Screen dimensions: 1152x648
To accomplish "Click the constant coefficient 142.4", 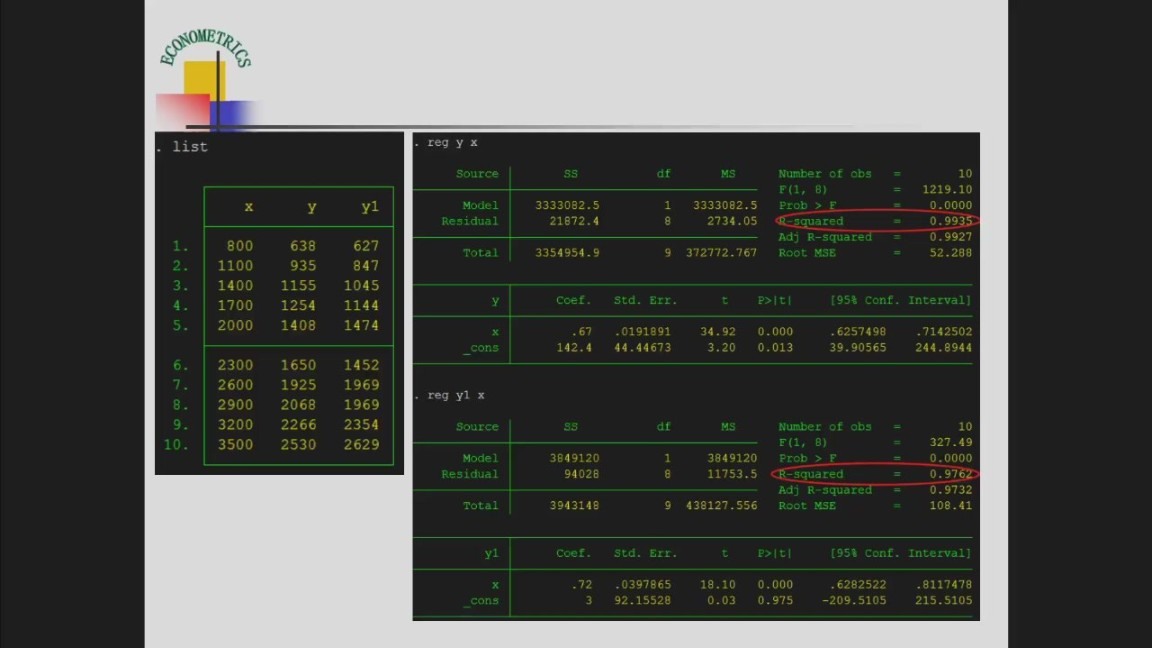I will pyautogui.click(x=575, y=348).
